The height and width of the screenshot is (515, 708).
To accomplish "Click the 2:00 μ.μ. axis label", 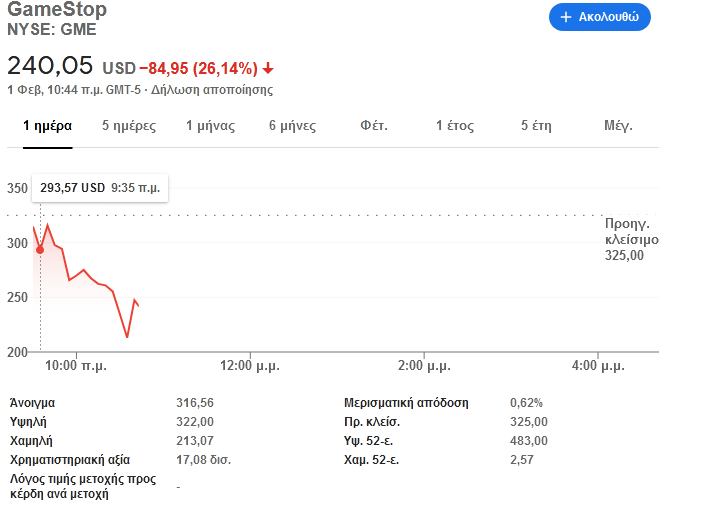I will pos(424,365).
